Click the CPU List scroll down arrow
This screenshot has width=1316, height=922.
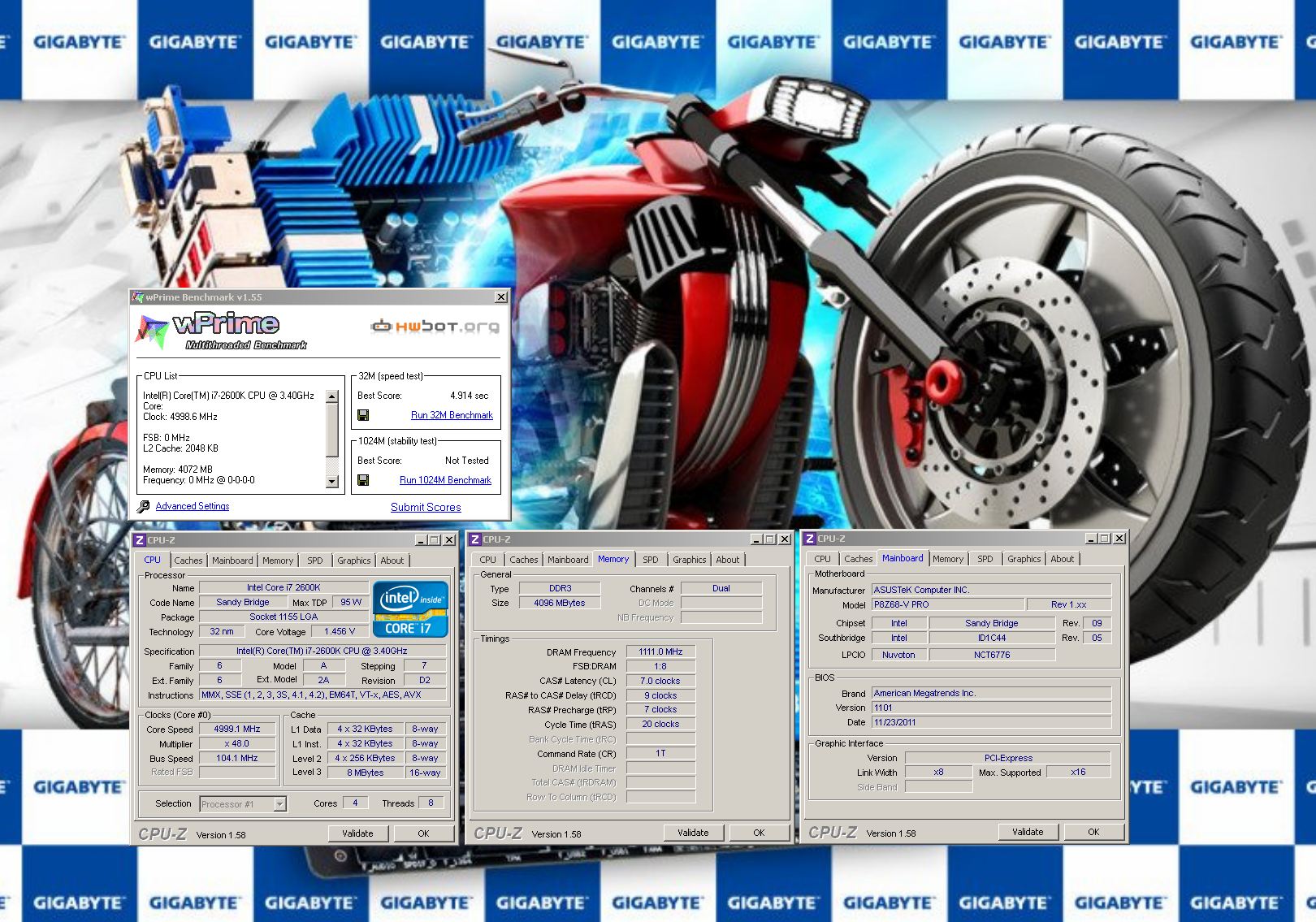tap(331, 482)
